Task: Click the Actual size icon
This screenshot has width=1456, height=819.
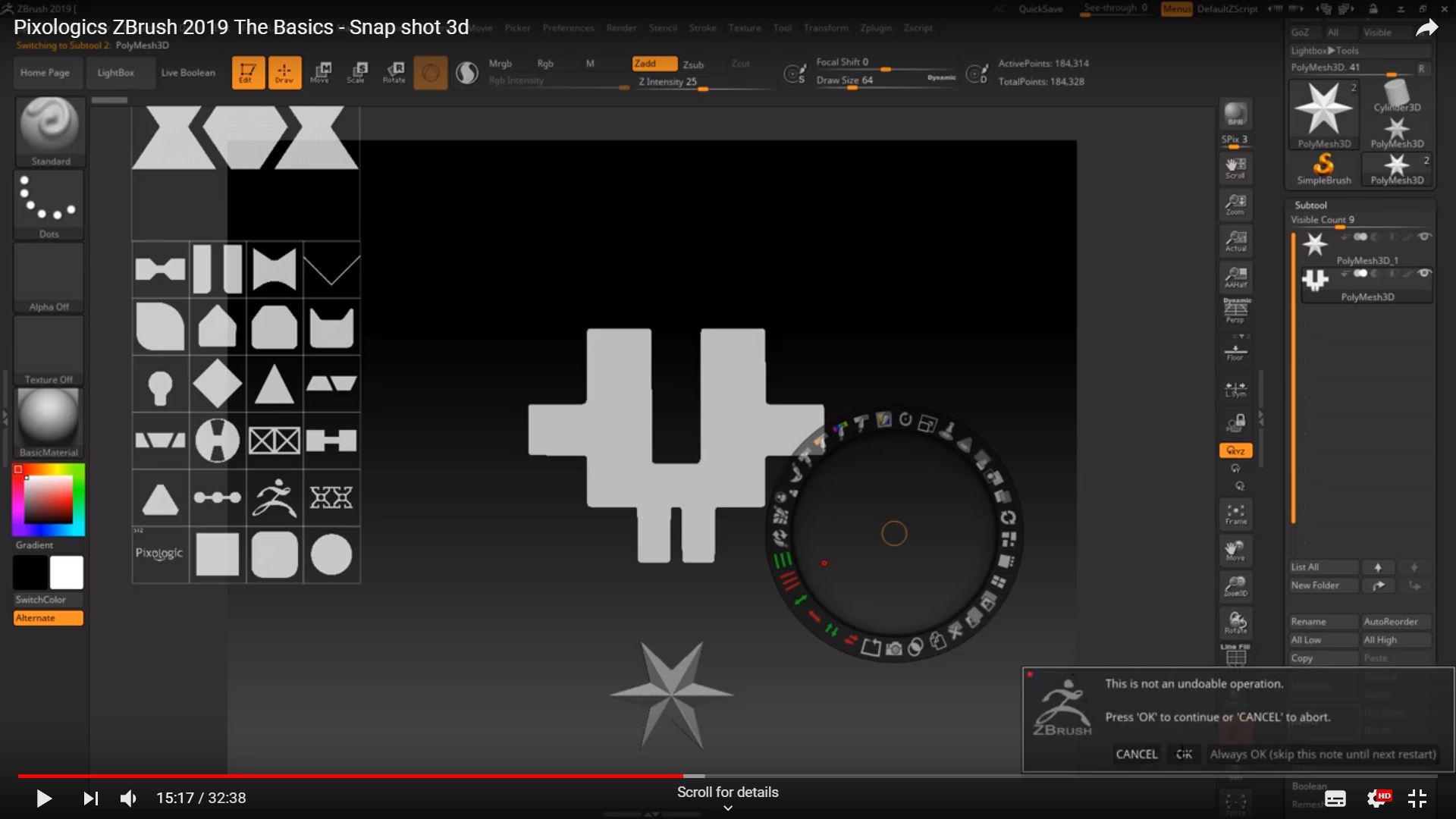Action: click(x=1235, y=241)
